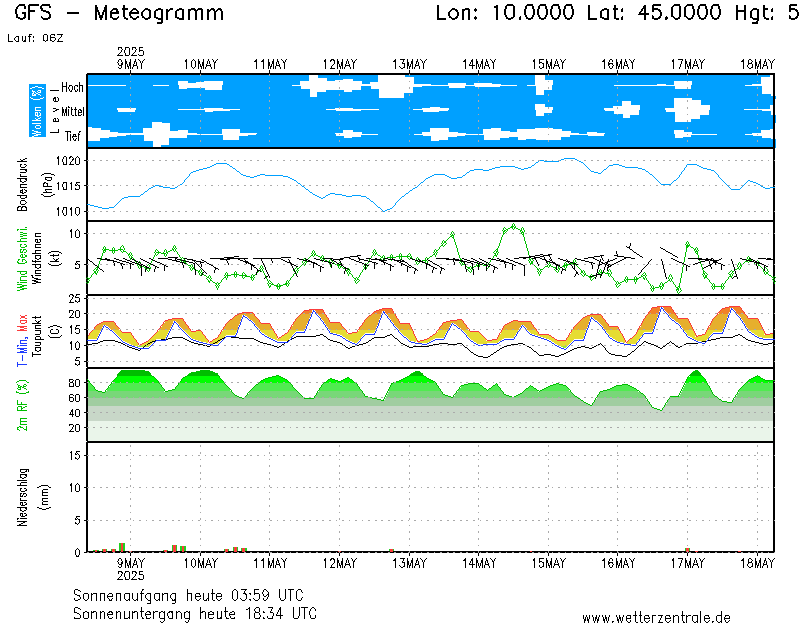Click '14MAY' date above the cloud panel

click(479, 64)
